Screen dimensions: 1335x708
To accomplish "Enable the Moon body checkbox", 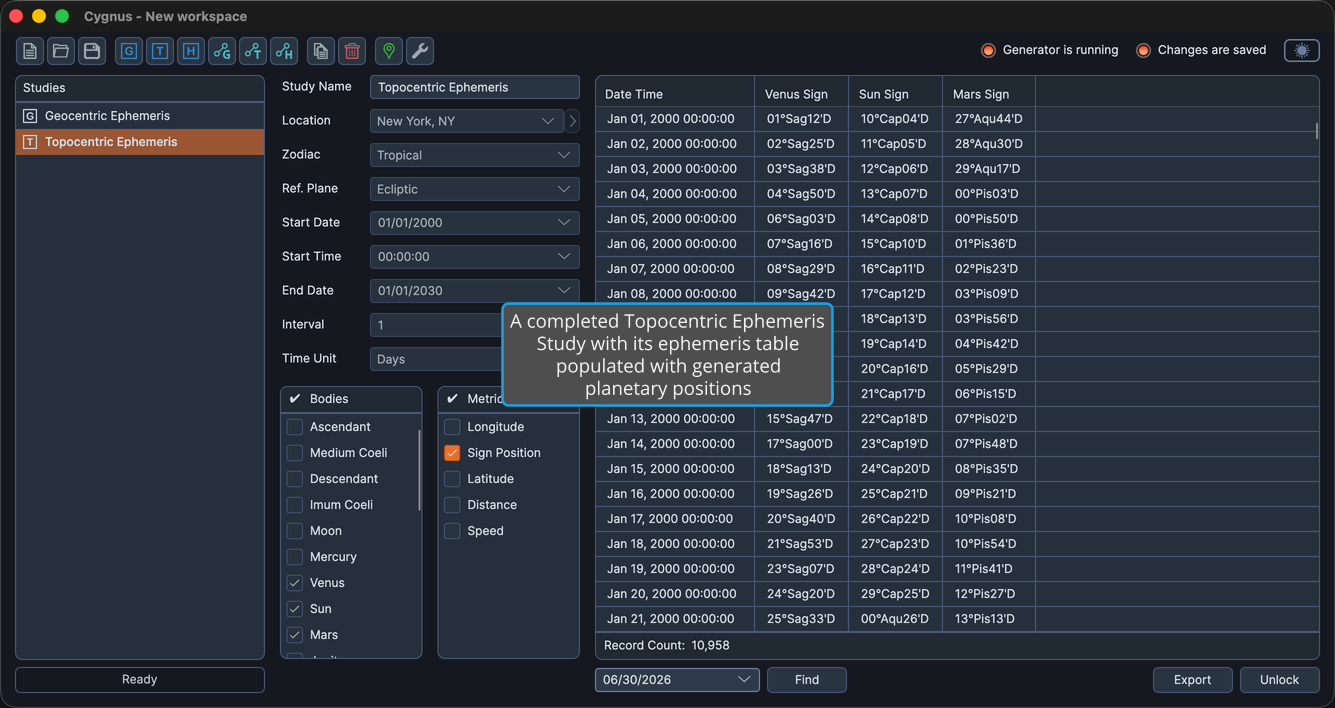I will click(x=295, y=531).
